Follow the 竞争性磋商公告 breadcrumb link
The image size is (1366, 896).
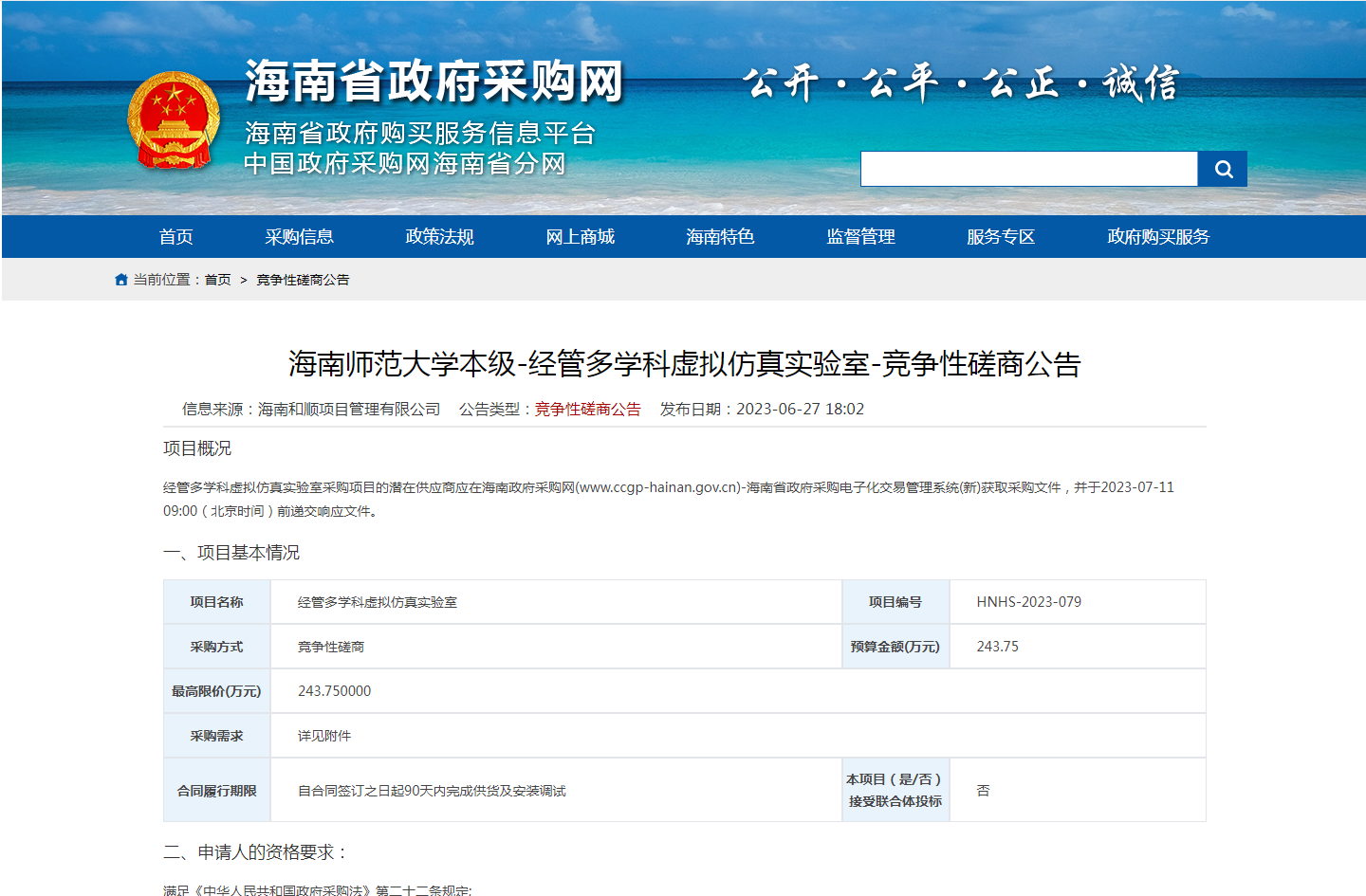pyautogui.click(x=303, y=280)
